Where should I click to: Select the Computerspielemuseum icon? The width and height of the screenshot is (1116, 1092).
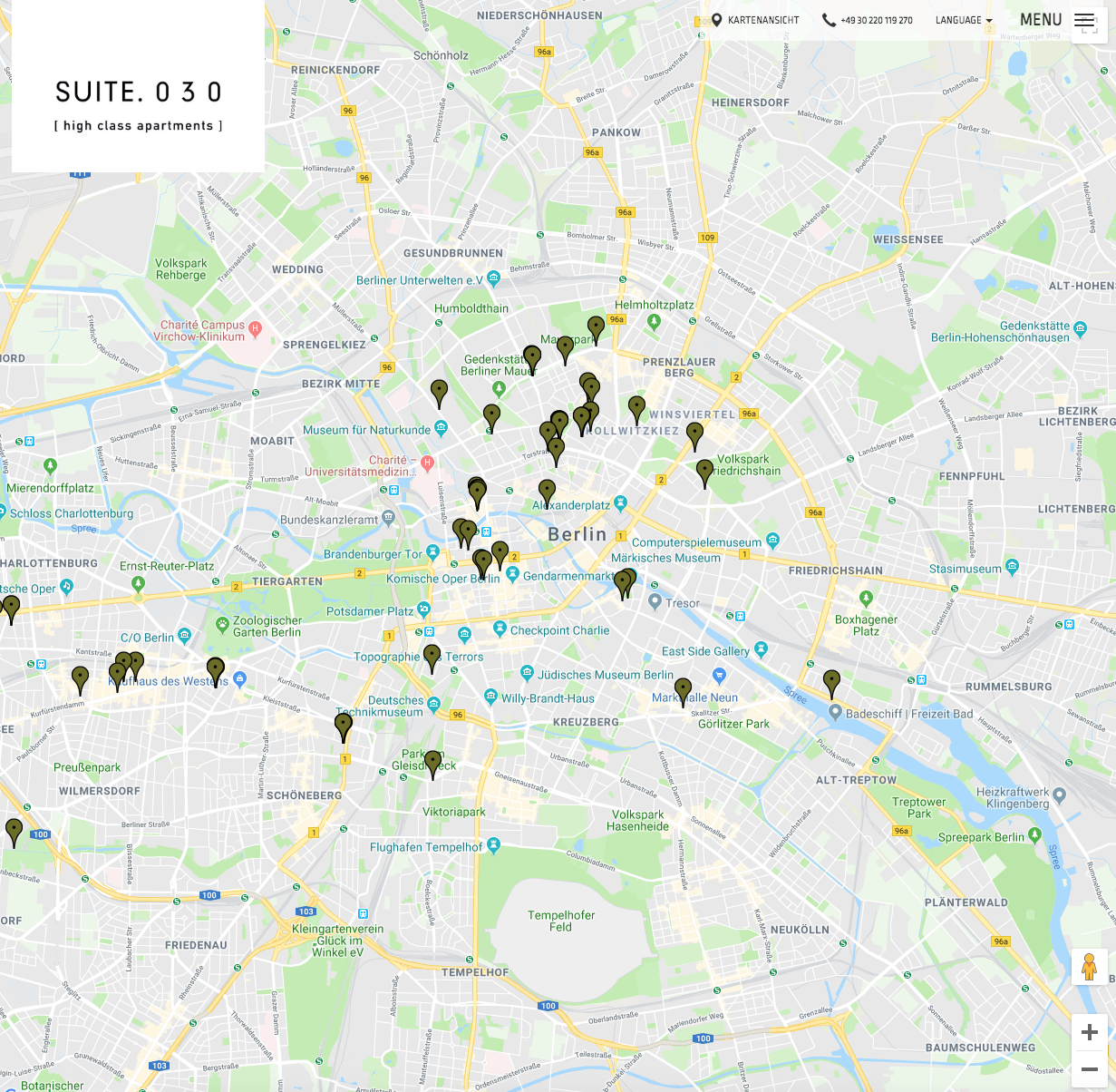coord(773,541)
